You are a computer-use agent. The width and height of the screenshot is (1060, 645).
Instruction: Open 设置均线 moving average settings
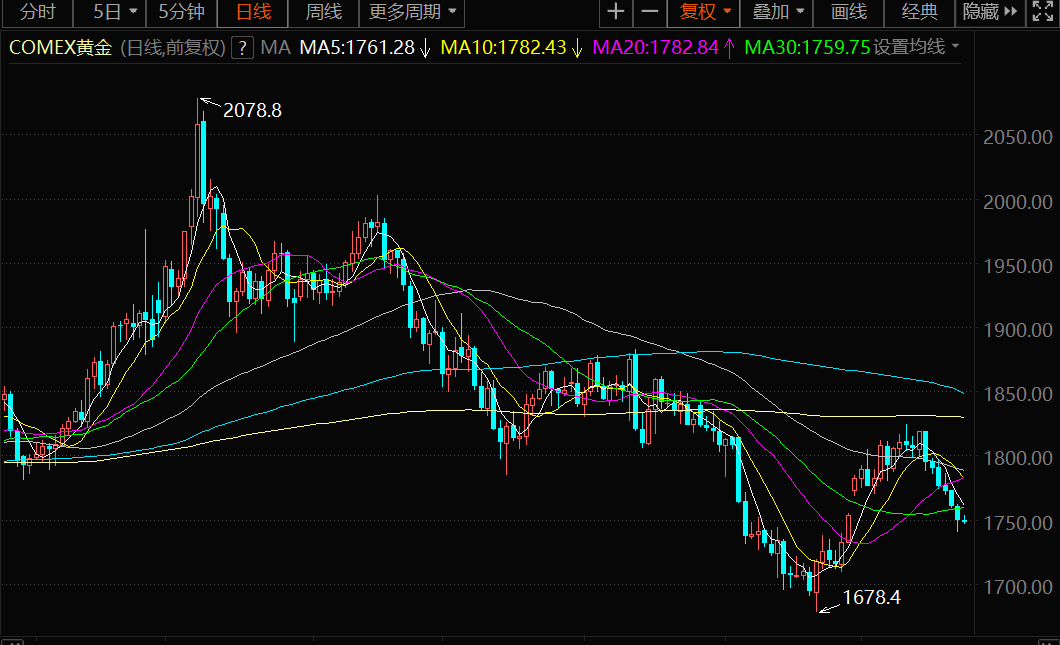916,47
